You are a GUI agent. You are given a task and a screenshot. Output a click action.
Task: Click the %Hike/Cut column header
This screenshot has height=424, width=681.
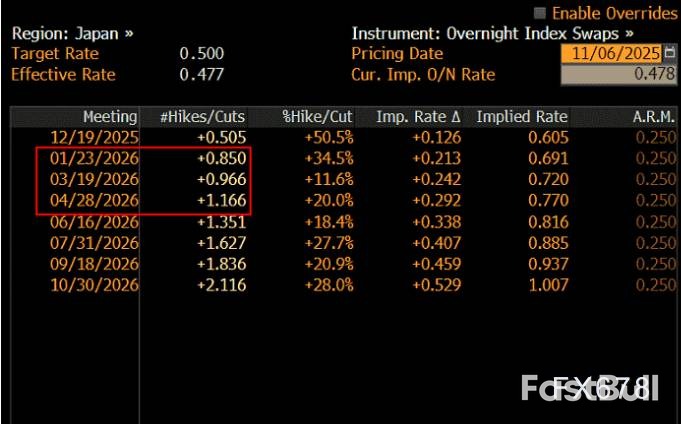318,117
